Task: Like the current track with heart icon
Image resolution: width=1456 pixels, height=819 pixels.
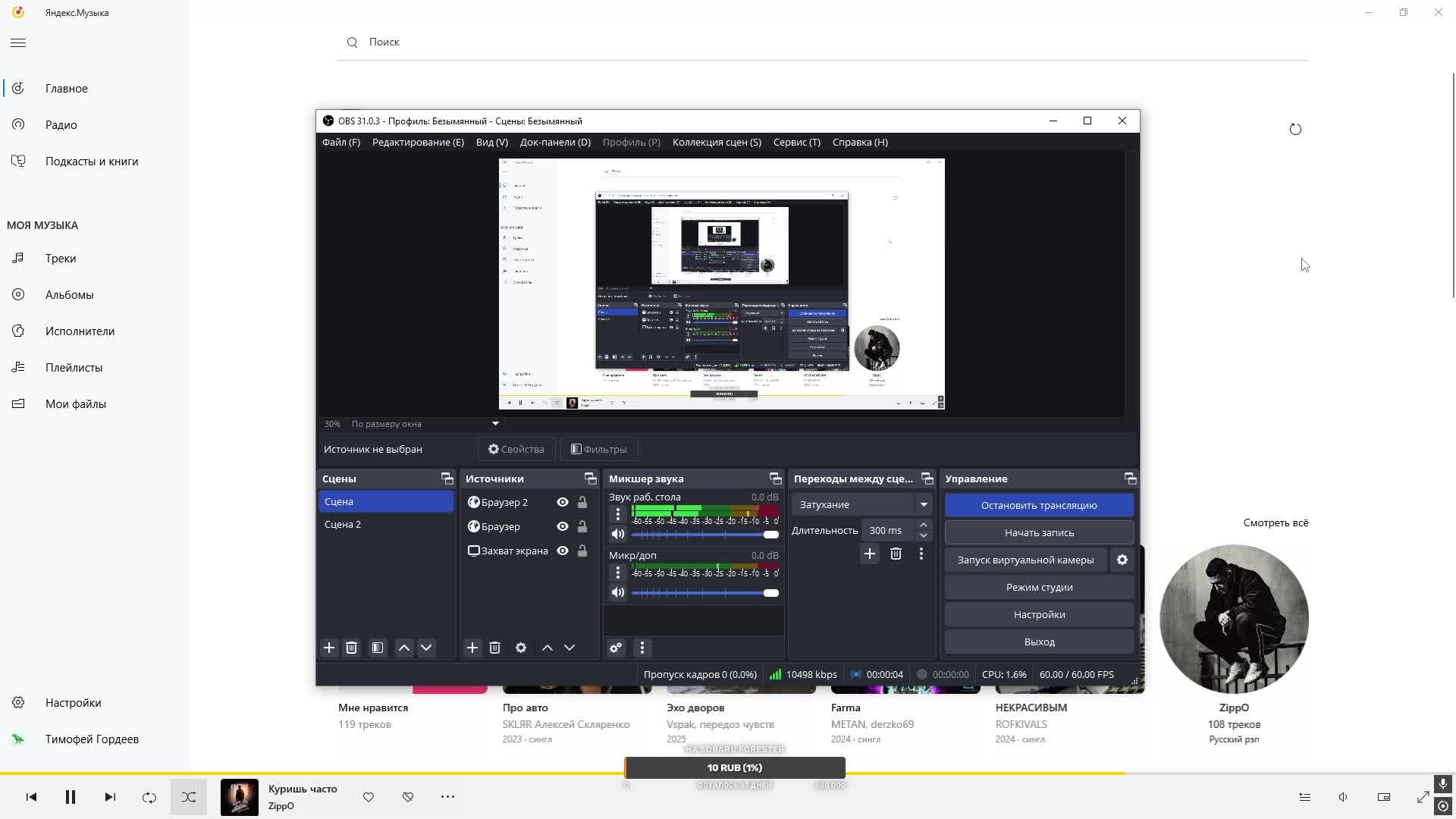Action: pos(369,797)
